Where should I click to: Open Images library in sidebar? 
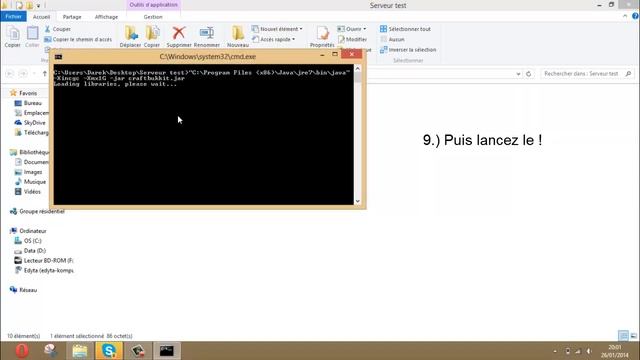pyautogui.click(x=29, y=172)
